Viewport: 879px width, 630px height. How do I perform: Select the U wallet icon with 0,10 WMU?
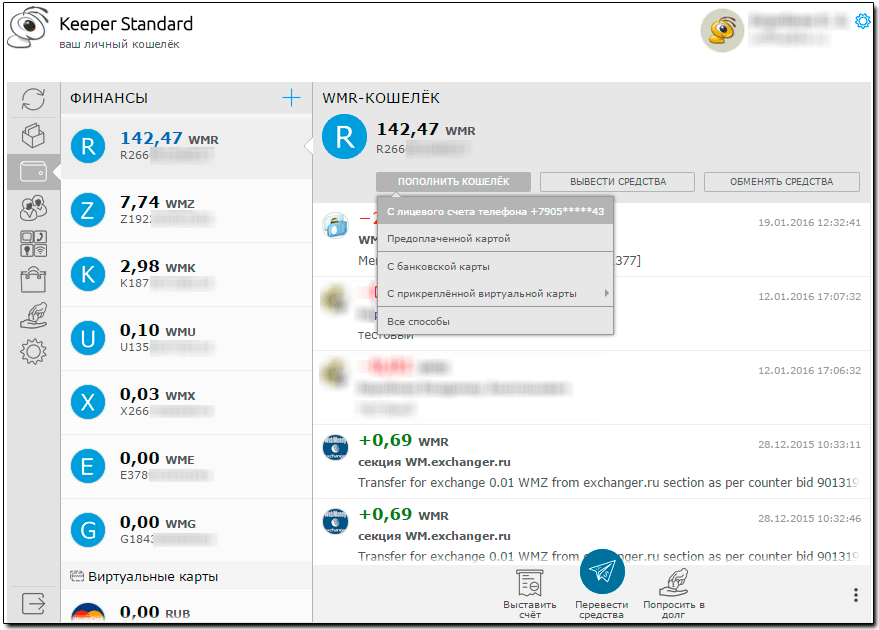(x=88, y=338)
